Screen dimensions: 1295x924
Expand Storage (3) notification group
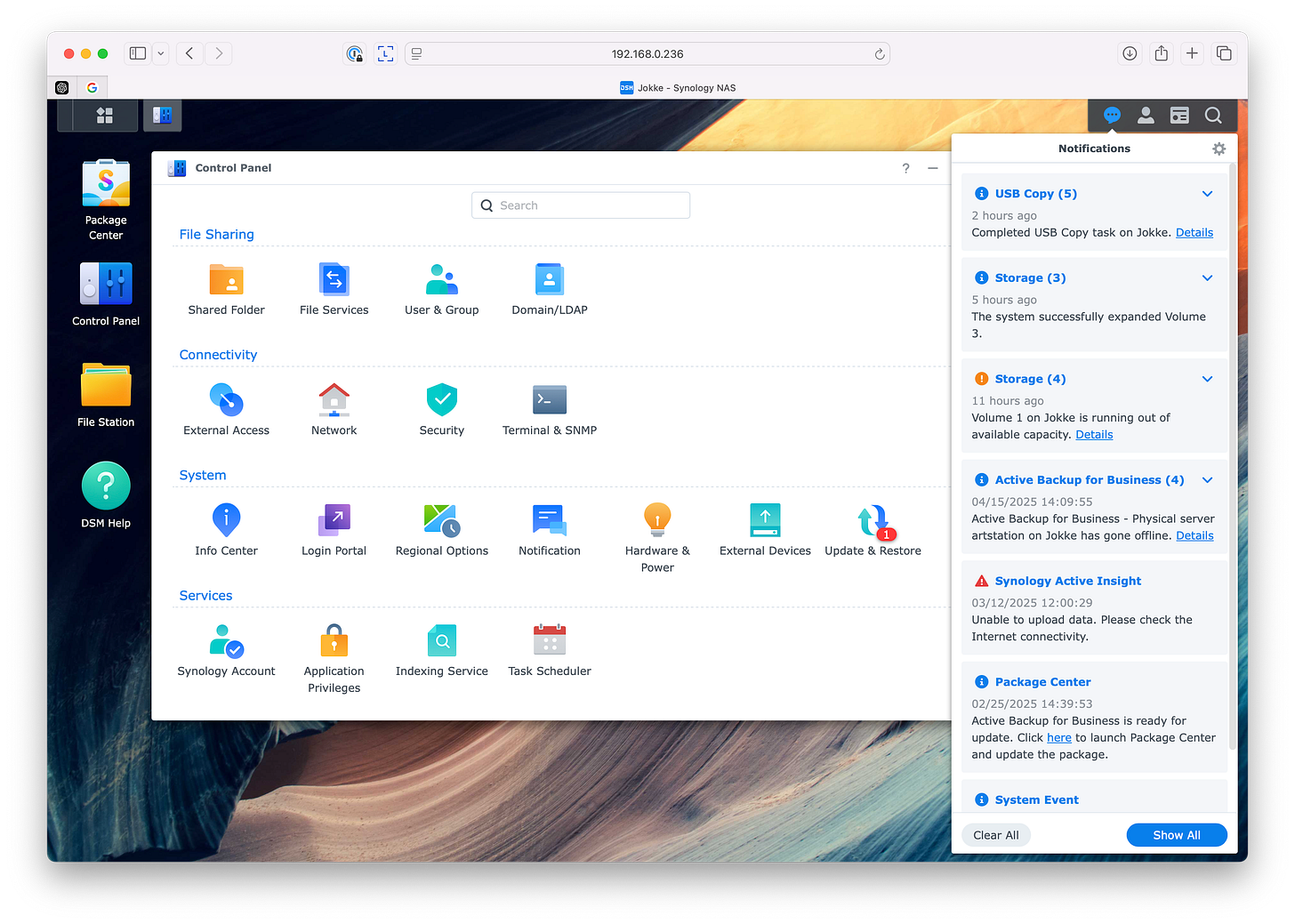1207,277
